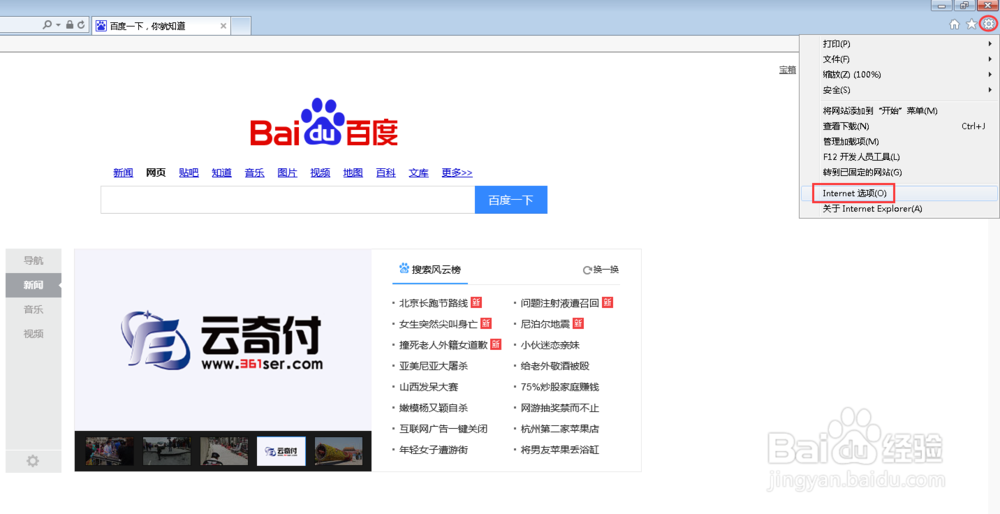This screenshot has width=1000, height=514.
Task: Open a new blank tab
Action: [x=240, y=26]
